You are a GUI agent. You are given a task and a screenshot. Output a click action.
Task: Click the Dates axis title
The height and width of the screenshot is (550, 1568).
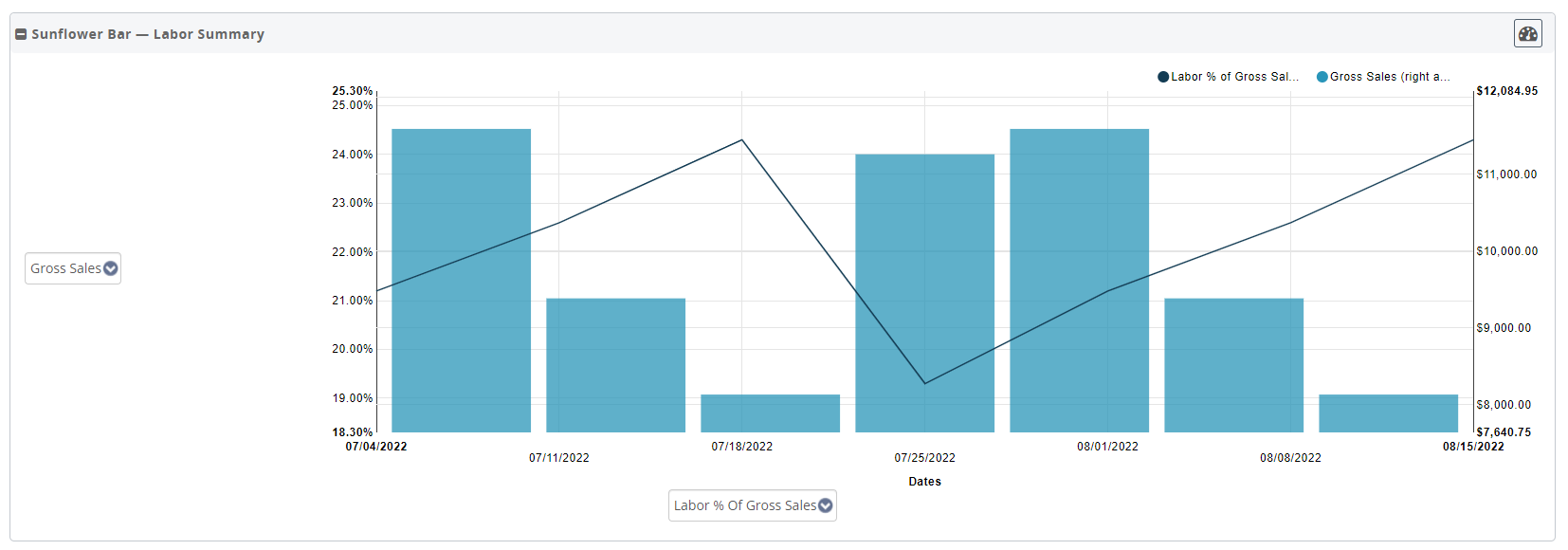pos(924,482)
